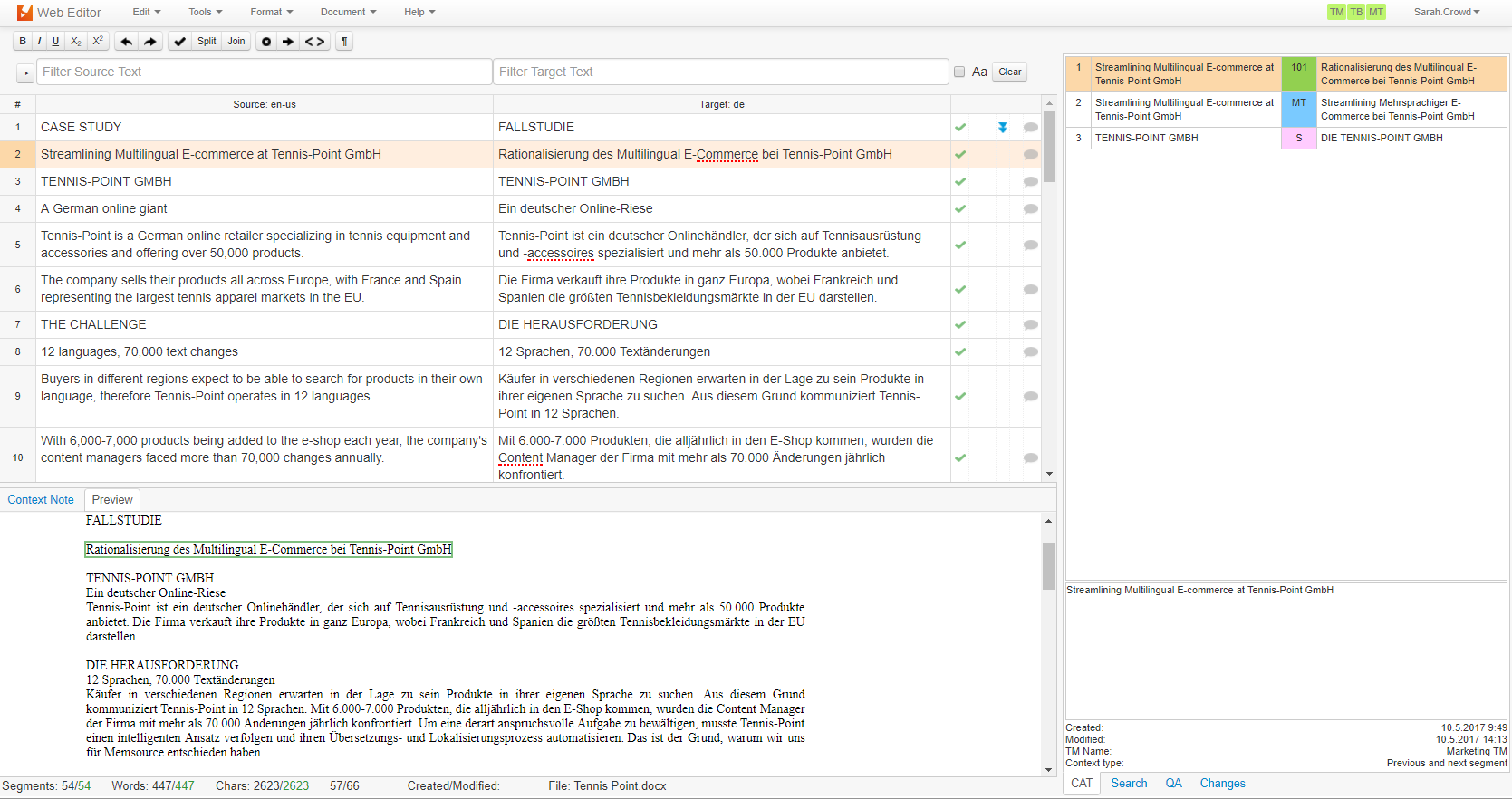
Task: Click the Bold formatting button
Action: click(23, 42)
